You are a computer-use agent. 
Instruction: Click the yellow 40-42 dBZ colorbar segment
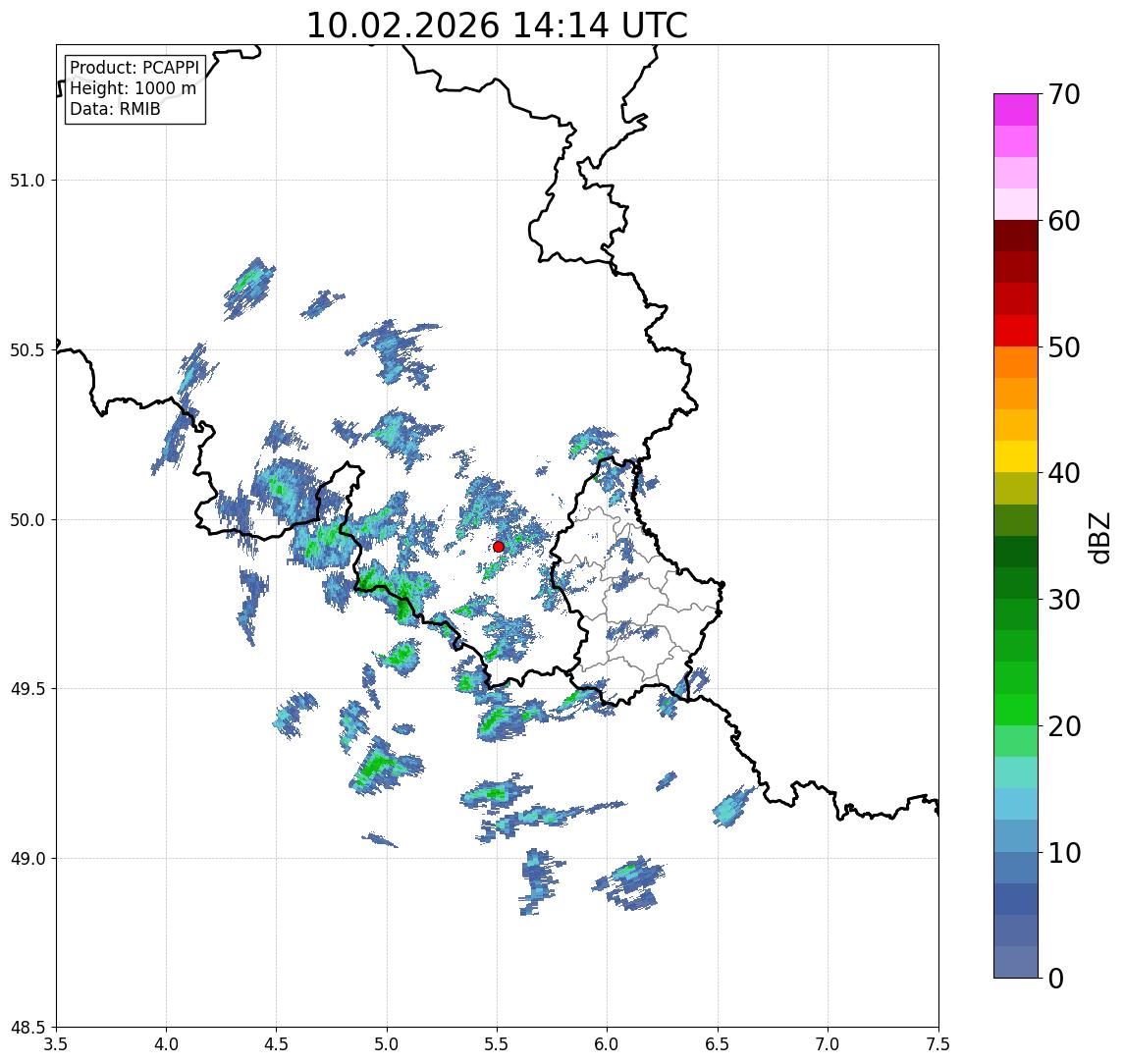[x=1016, y=456]
